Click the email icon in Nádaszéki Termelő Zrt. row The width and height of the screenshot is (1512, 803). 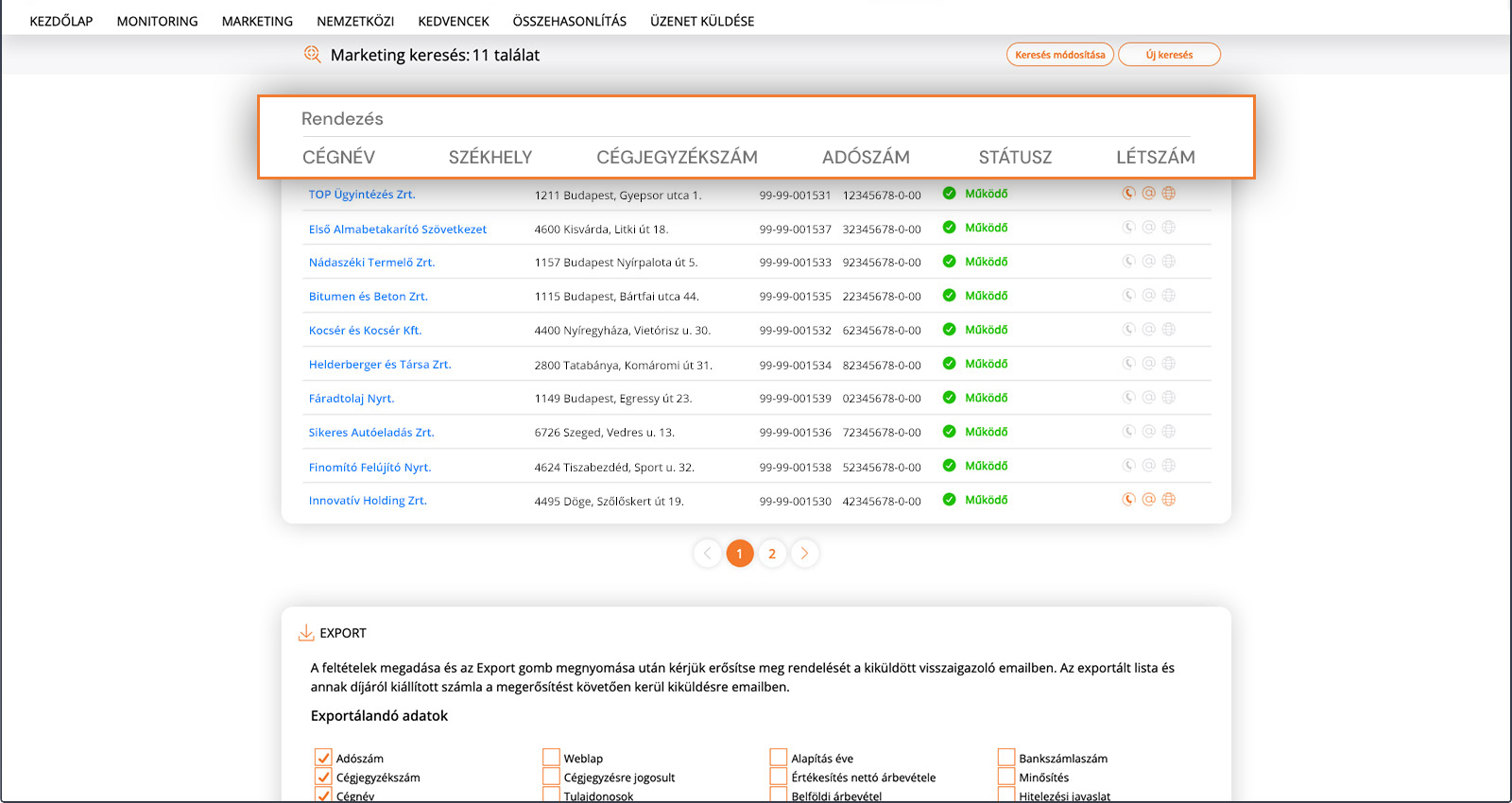(1149, 261)
